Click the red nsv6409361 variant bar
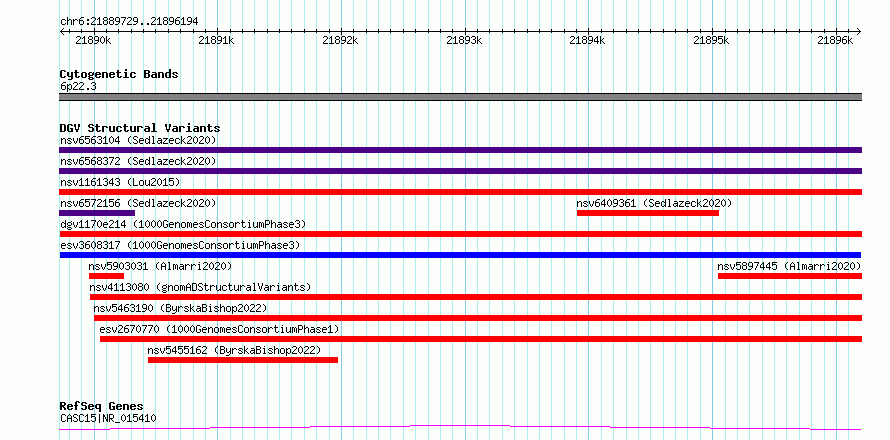890x440 pixels. [648, 213]
